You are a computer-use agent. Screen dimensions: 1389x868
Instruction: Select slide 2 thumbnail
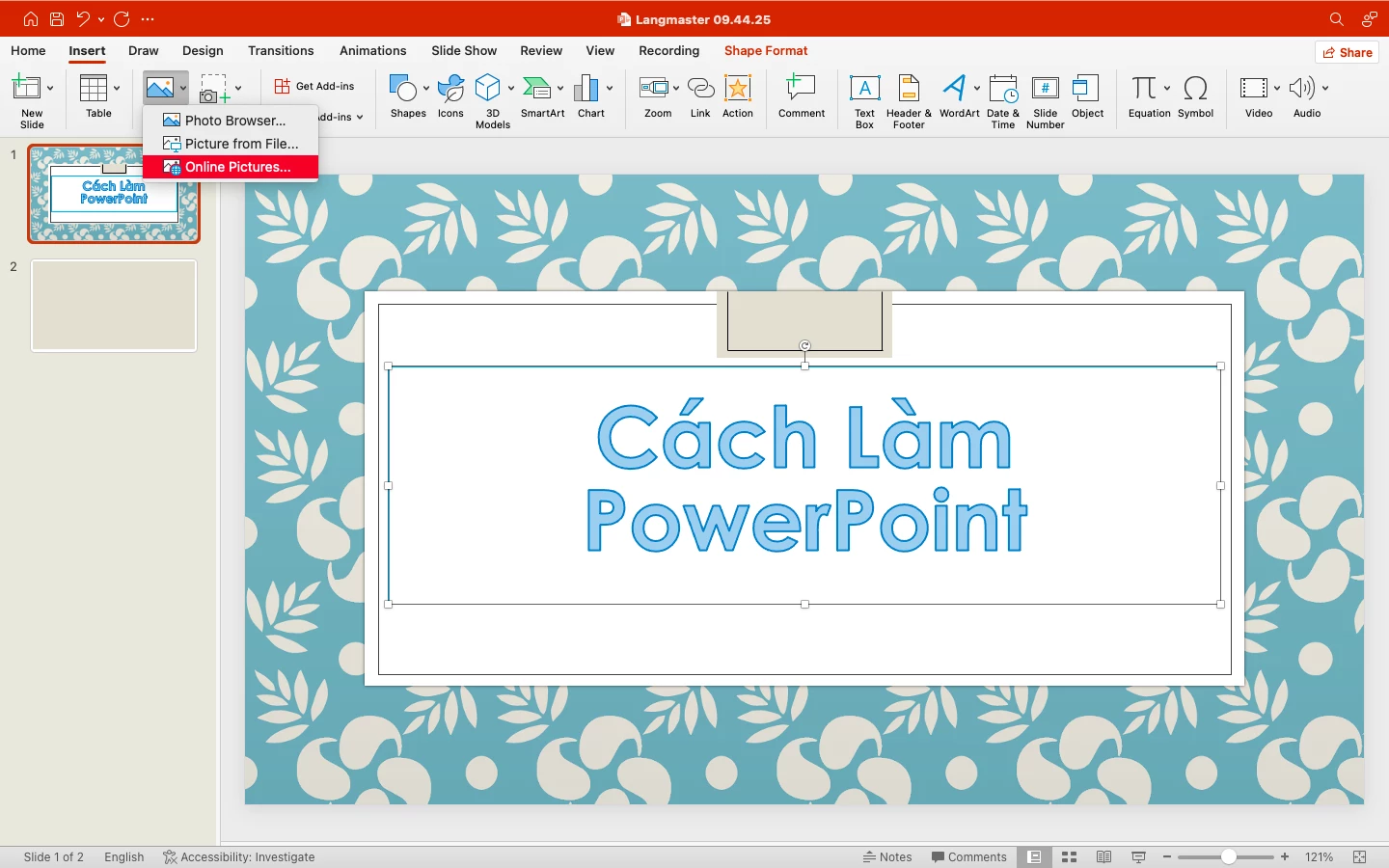click(114, 306)
